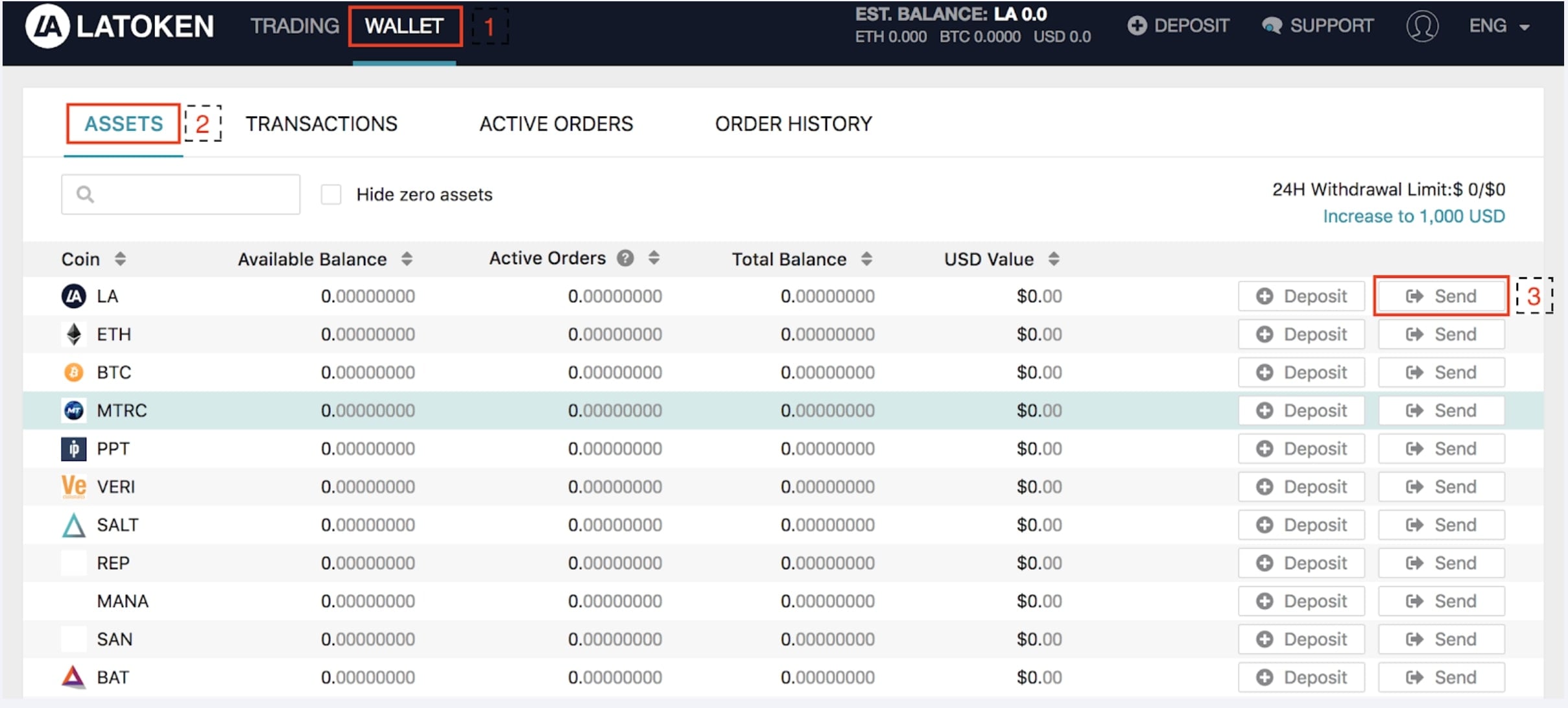Click the Hide zero assets label
The width and height of the screenshot is (1568, 708).
click(x=424, y=195)
